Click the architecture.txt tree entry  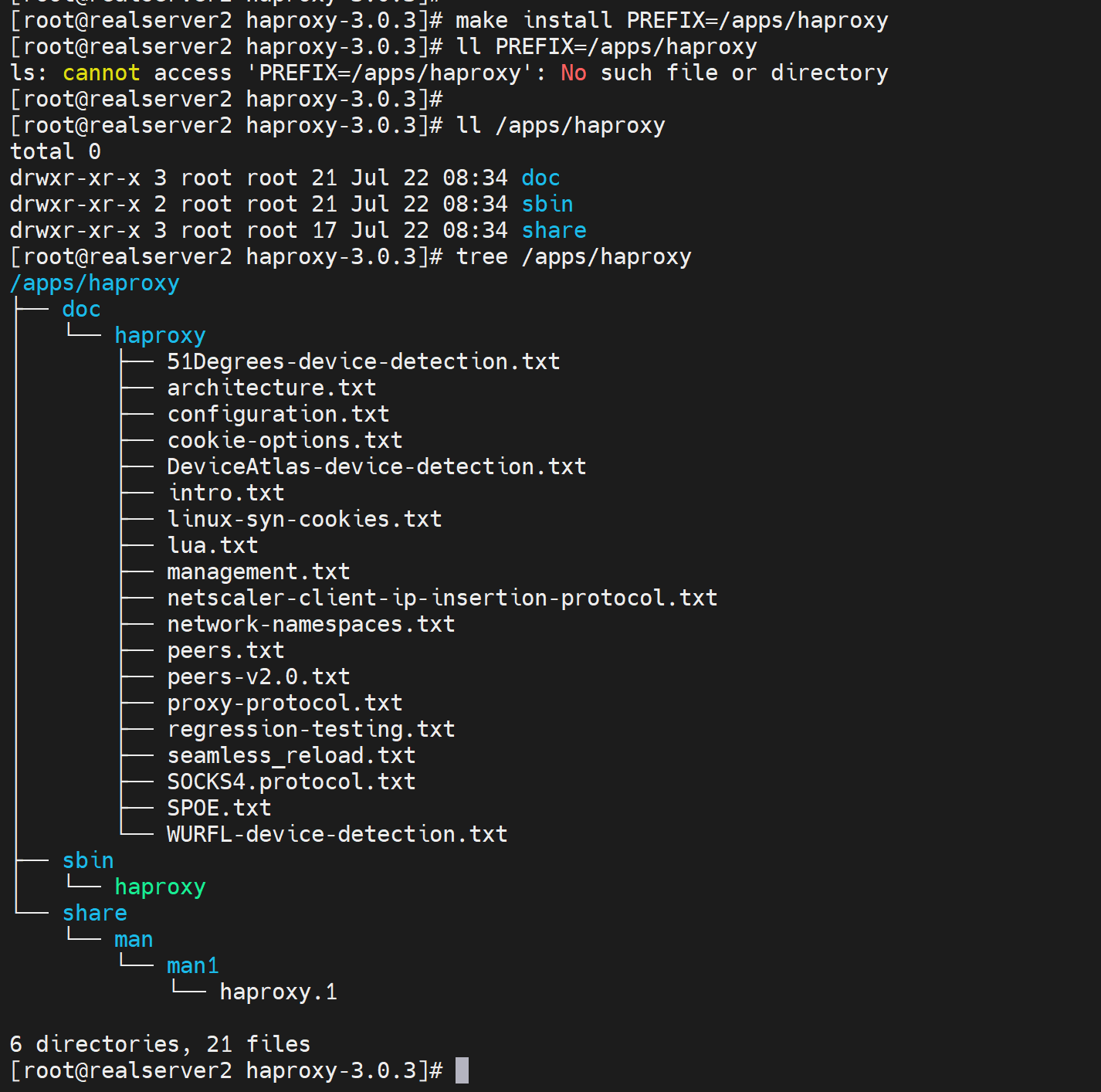pos(271,388)
